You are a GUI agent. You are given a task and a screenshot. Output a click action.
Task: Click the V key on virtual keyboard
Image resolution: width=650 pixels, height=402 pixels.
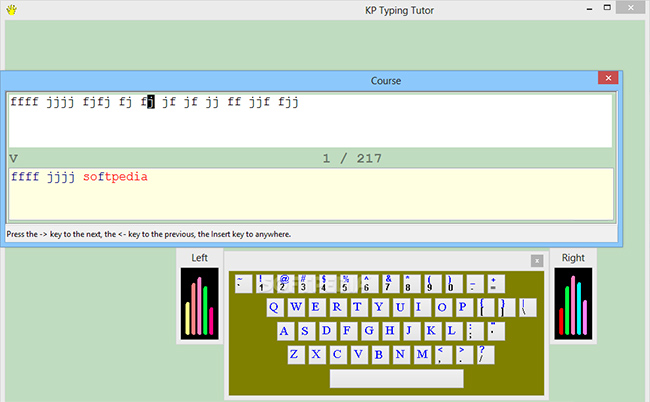click(359, 355)
